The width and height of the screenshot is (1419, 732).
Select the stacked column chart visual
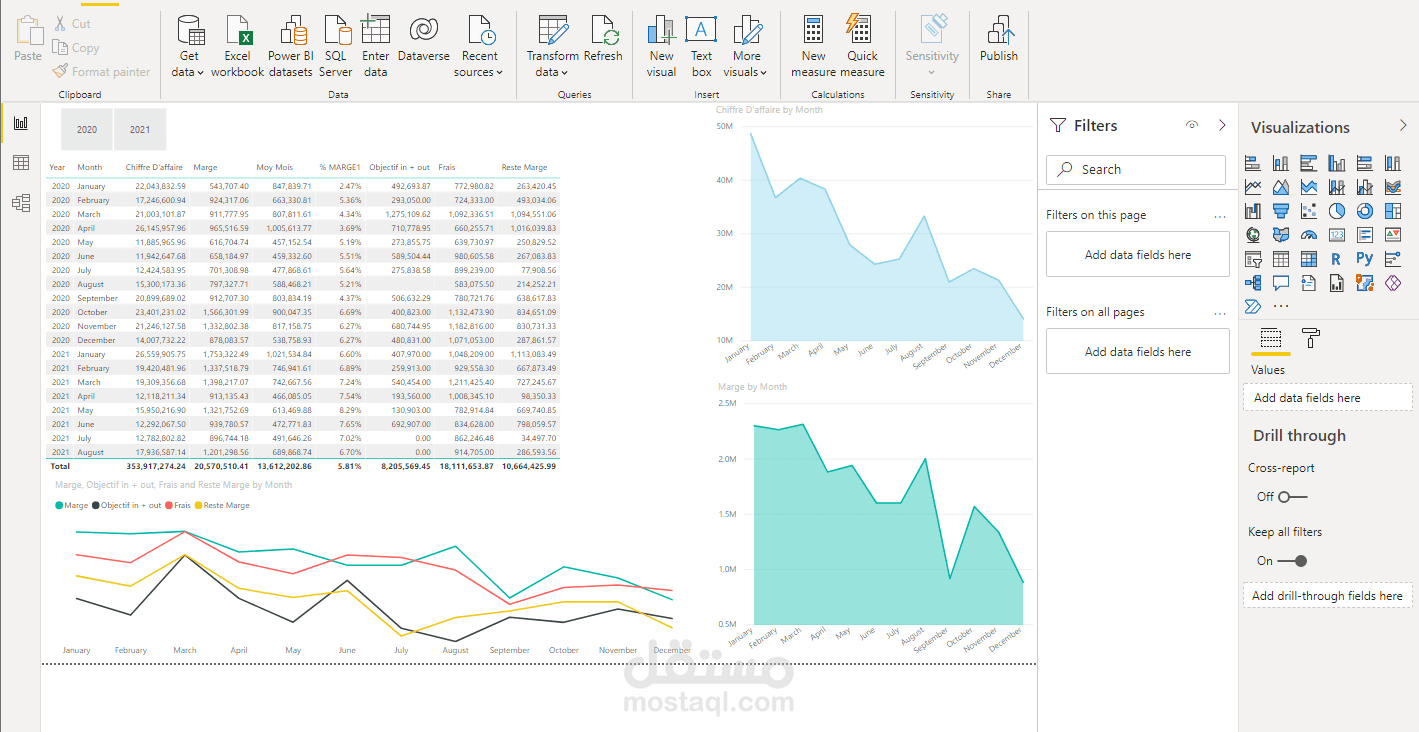point(1281,163)
